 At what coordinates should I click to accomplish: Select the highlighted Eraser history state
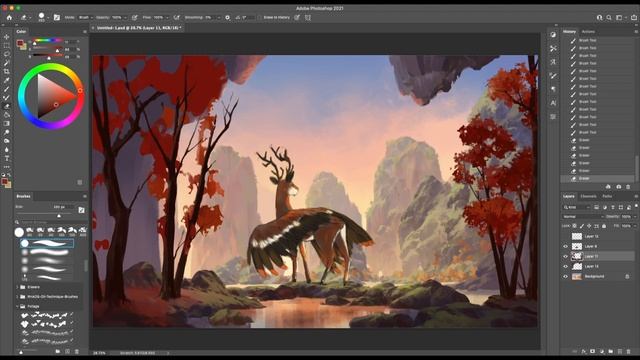coord(598,178)
